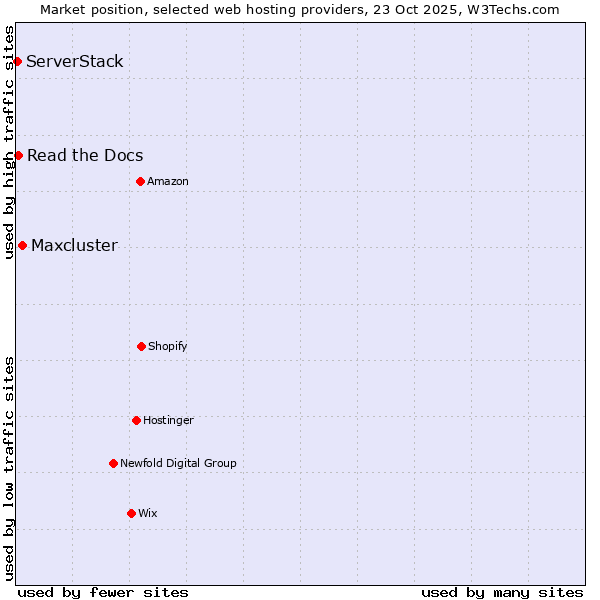The width and height of the screenshot is (600, 600).
Task: Click the 'used by fewer sites' axis label
Action: tap(103, 592)
